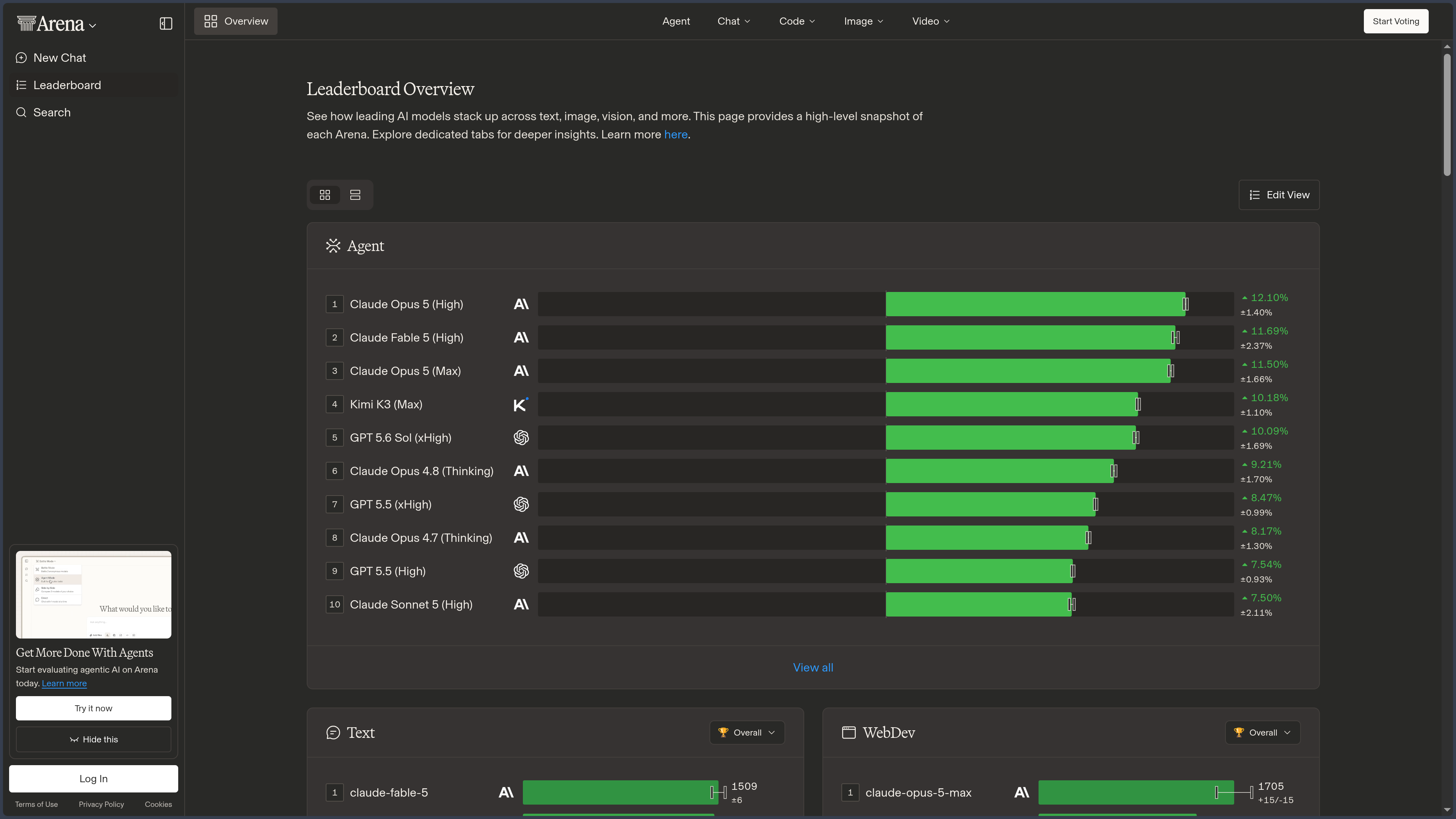Click the Anthropic logo beside Claude Sonnet 5 (High)

click(521, 604)
